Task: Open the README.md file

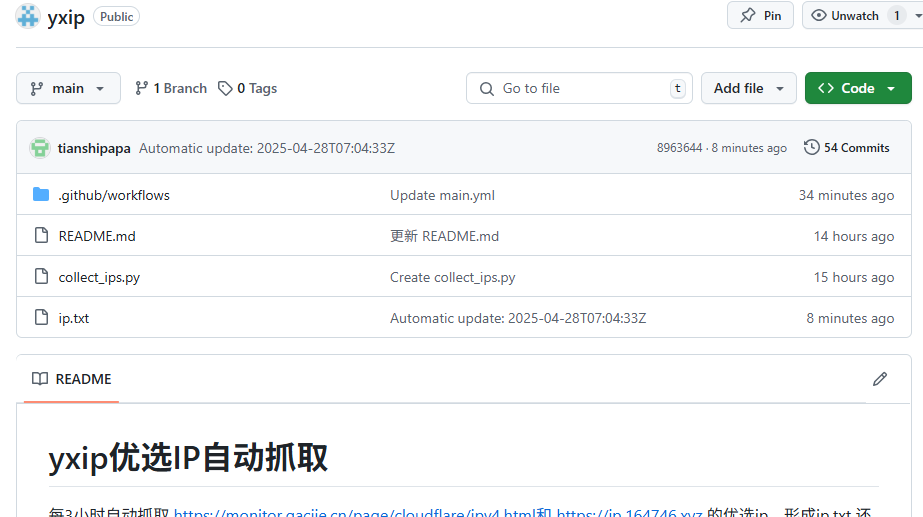Action: coord(97,236)
